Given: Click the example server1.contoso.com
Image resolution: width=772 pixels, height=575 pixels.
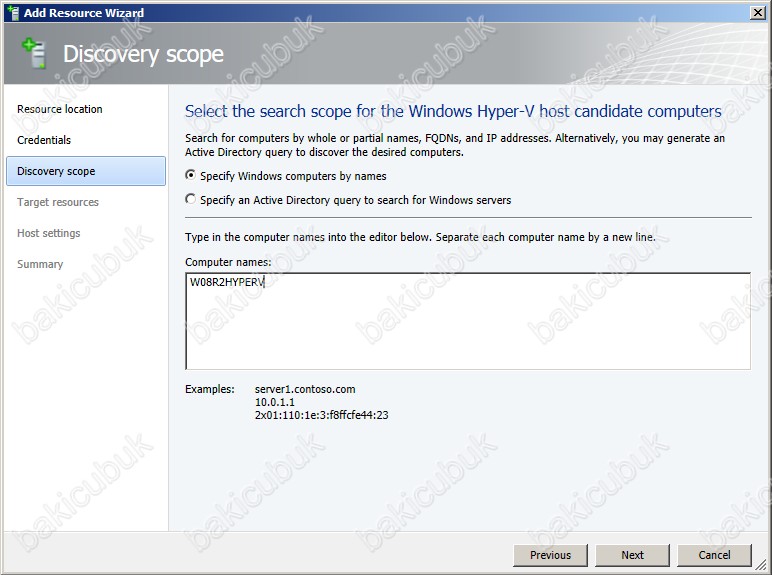Looking at the screenshot, I should click(305, 389).
